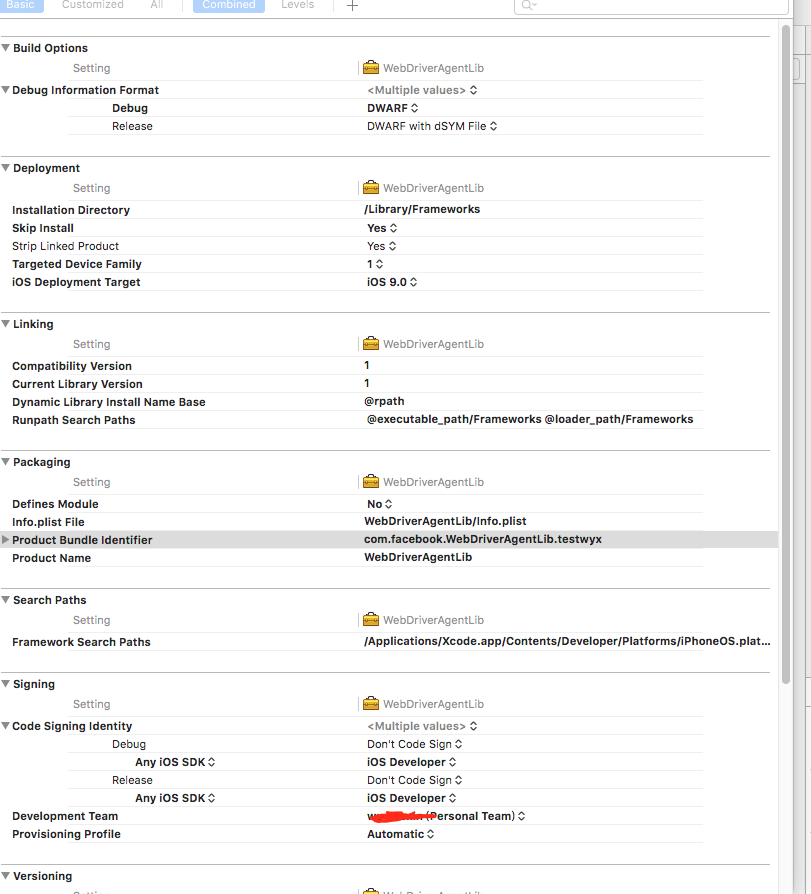Click the WebDriverAgentLib toolbox icon in the Search Paths section

click(371, 620)
